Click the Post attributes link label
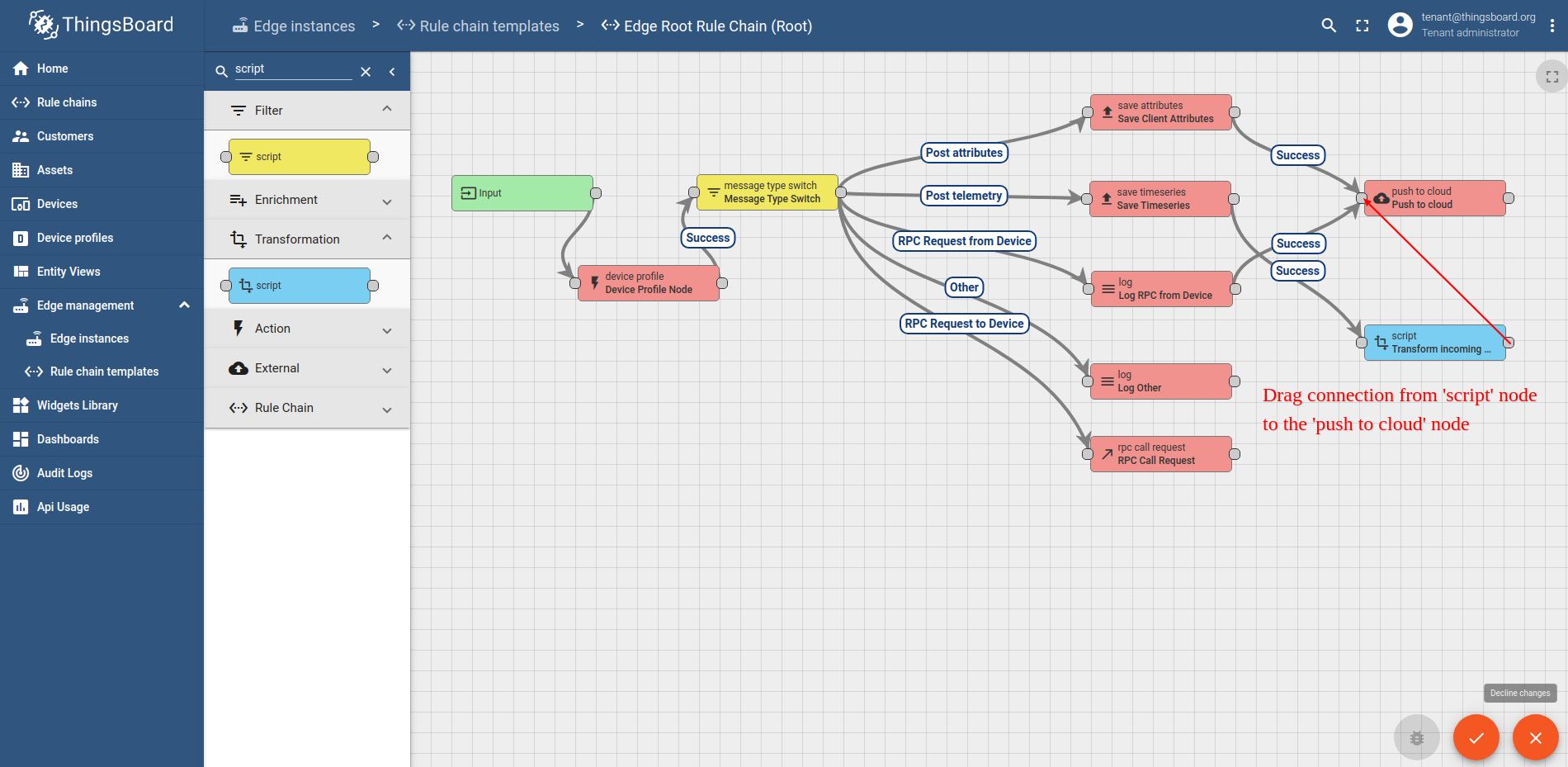 coord(964,153)
